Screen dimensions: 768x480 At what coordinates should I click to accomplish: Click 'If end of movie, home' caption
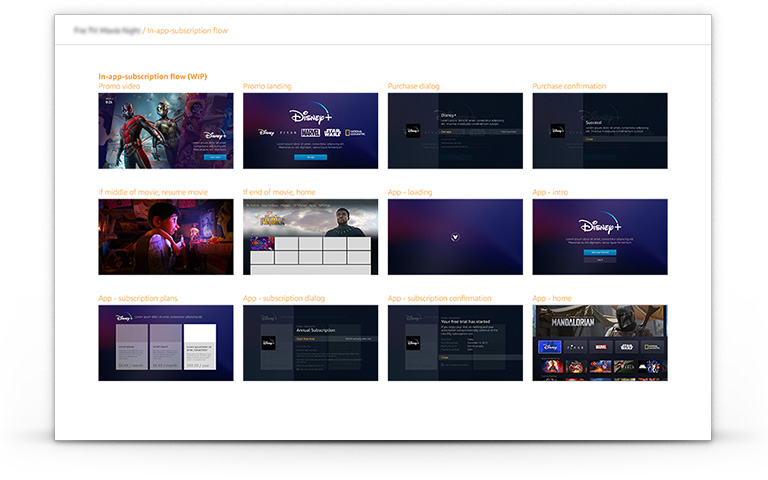[279, 192]
